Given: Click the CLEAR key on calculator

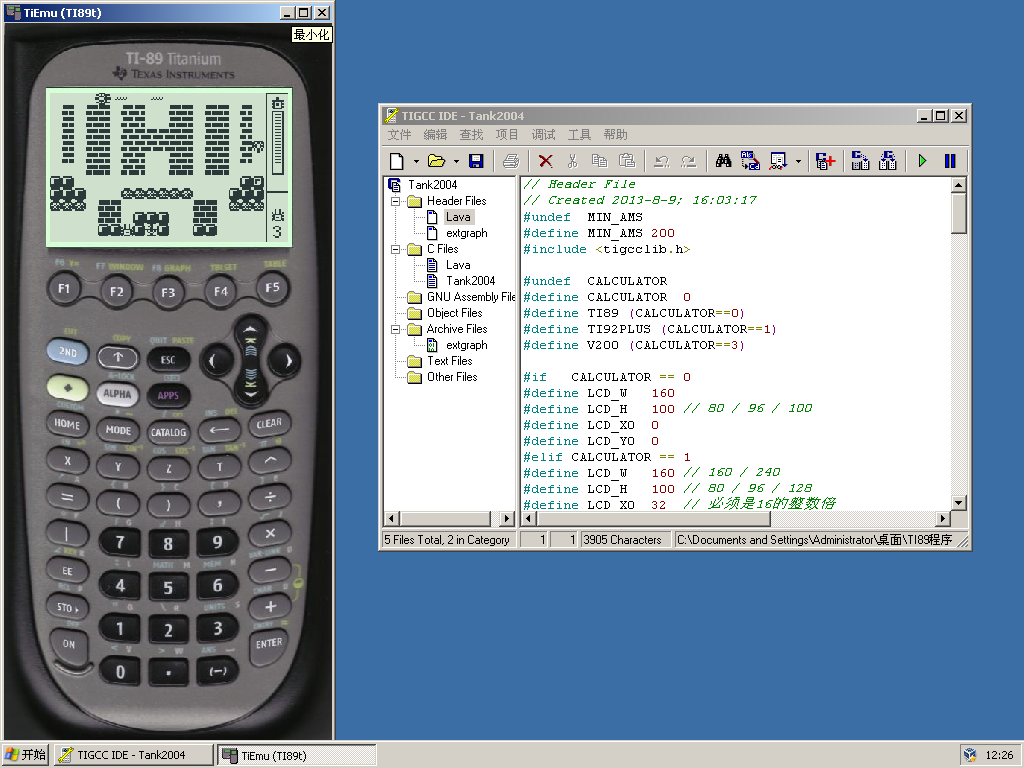Looking at the screenshot, I should (269, 423).
